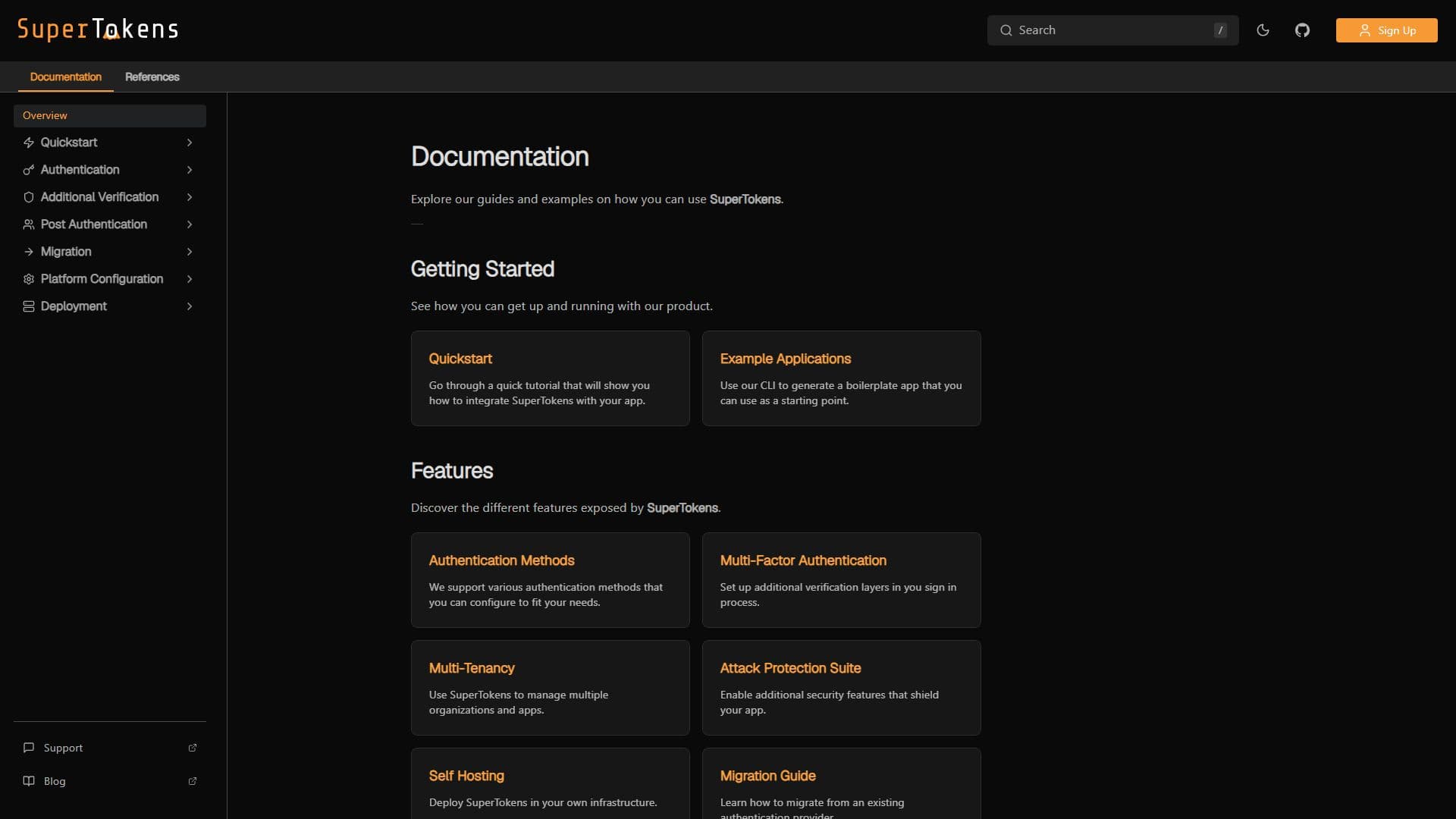
Task: Open the Self Hosting card
Action: (x=551, y=784)
